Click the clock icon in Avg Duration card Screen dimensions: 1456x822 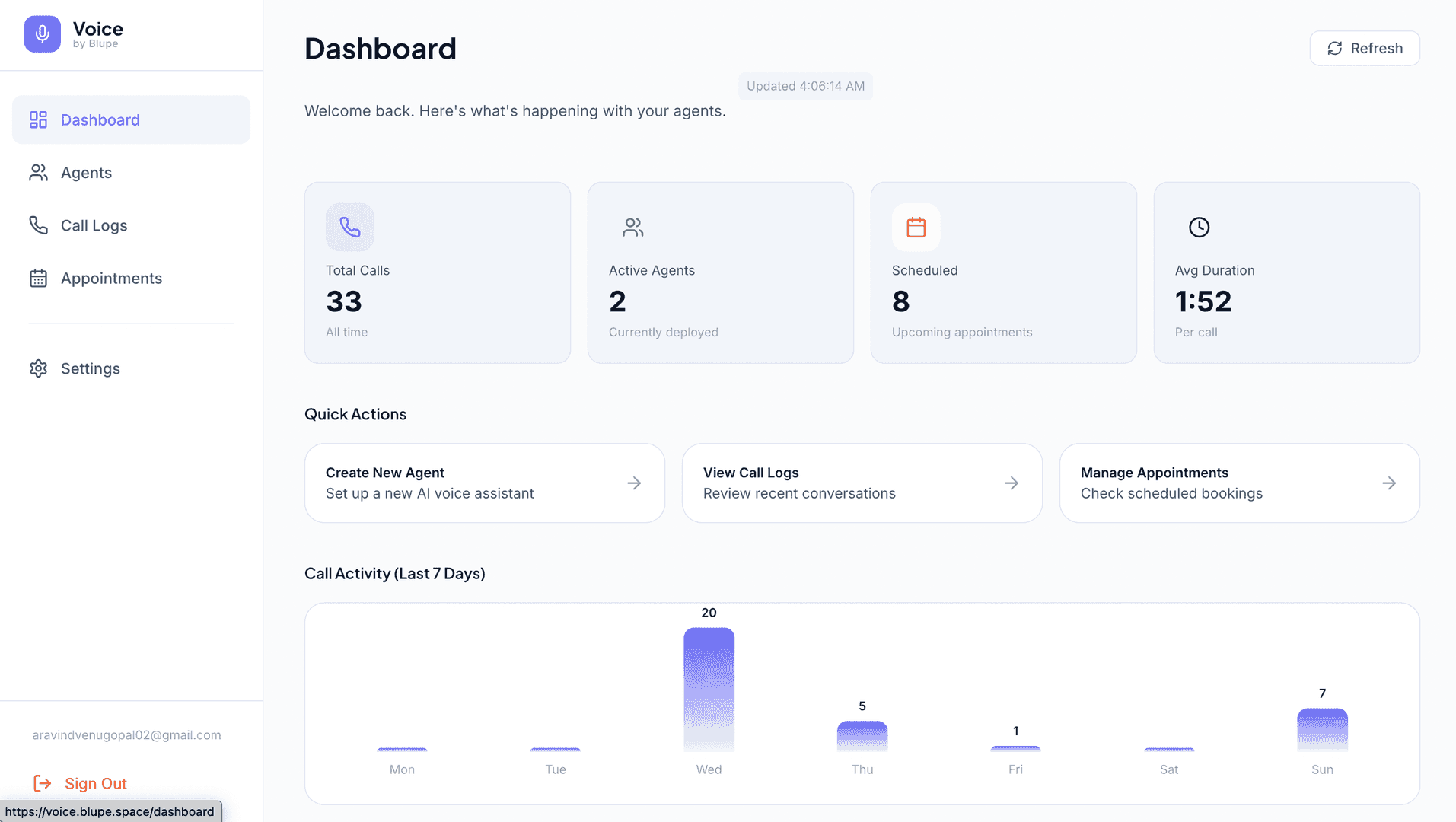click(x=1199, y=227)
